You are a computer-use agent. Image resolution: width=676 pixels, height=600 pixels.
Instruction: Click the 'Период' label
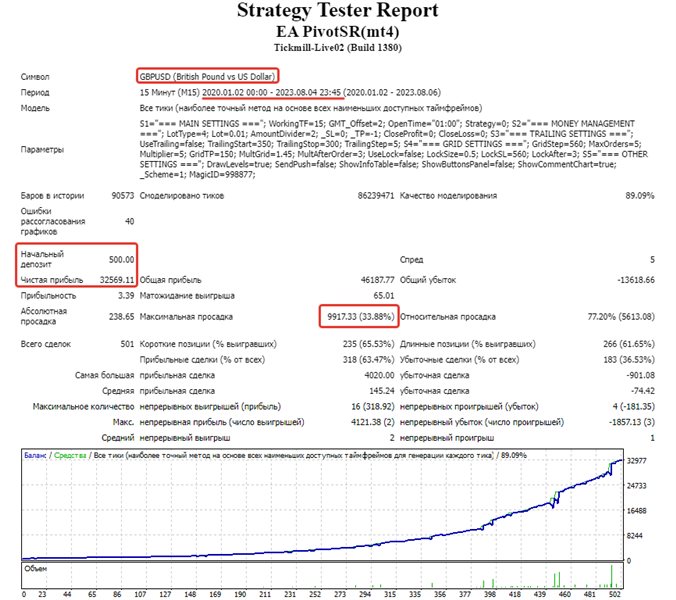click(x=35, y=92)
